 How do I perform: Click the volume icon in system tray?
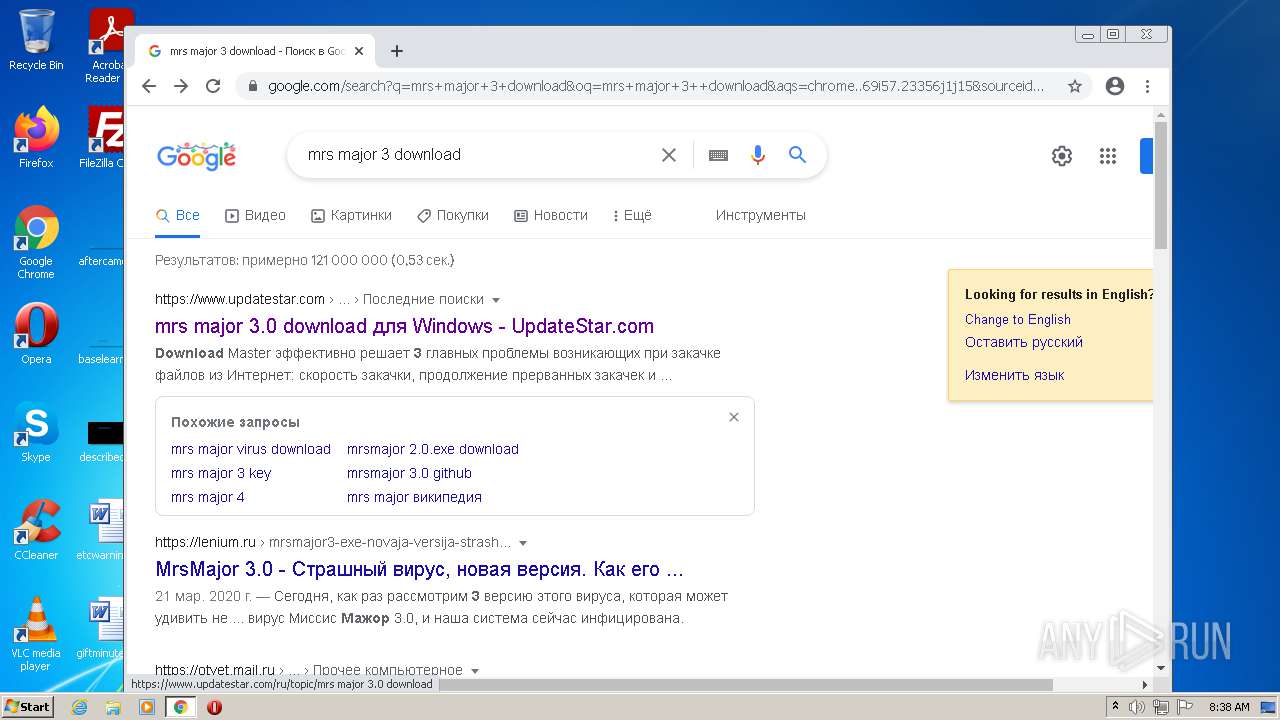coord(1137,707)
